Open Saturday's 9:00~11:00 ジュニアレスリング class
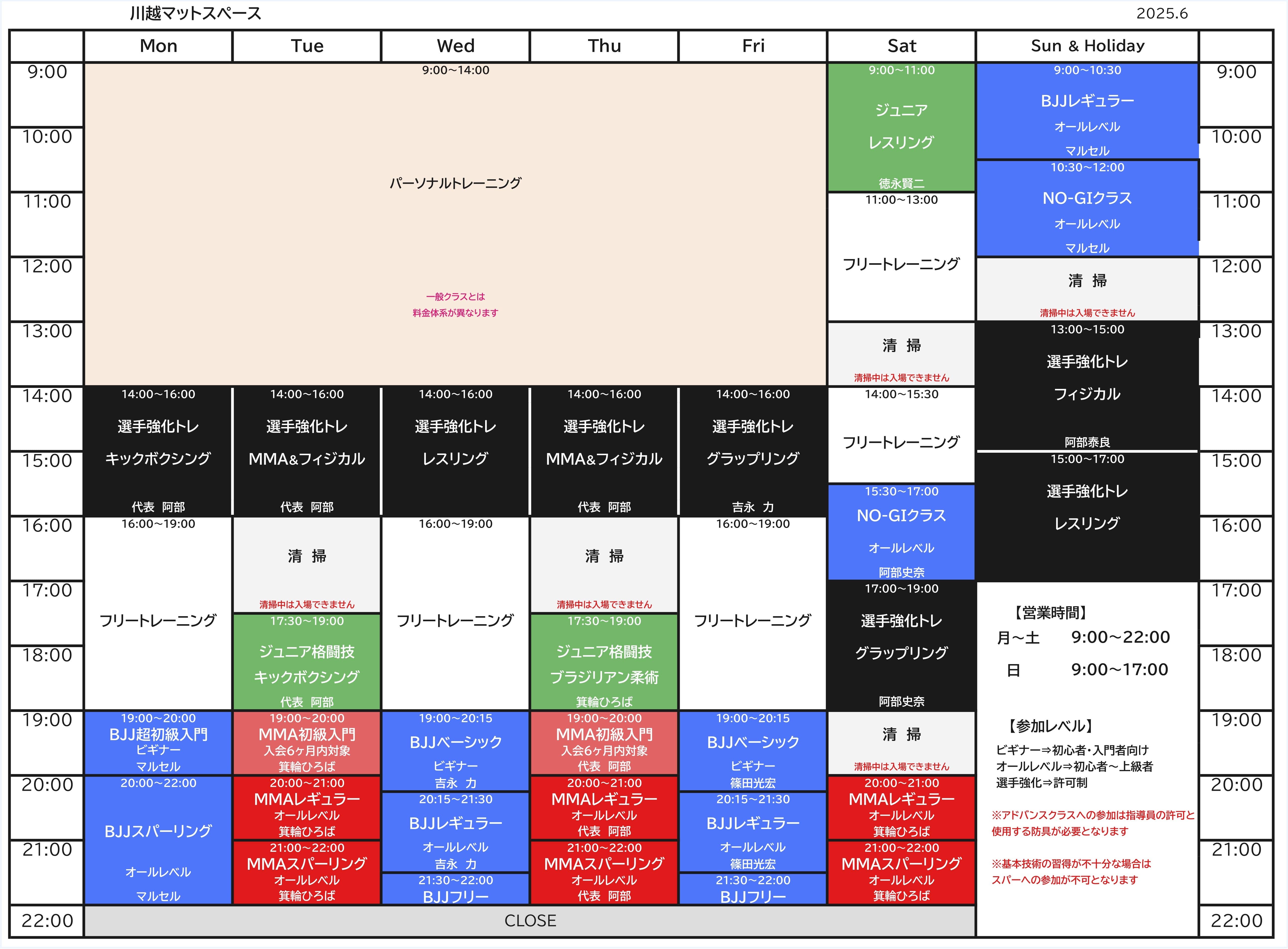The height and width of the screenshot is (949, 1288). [x=902, y=127]
